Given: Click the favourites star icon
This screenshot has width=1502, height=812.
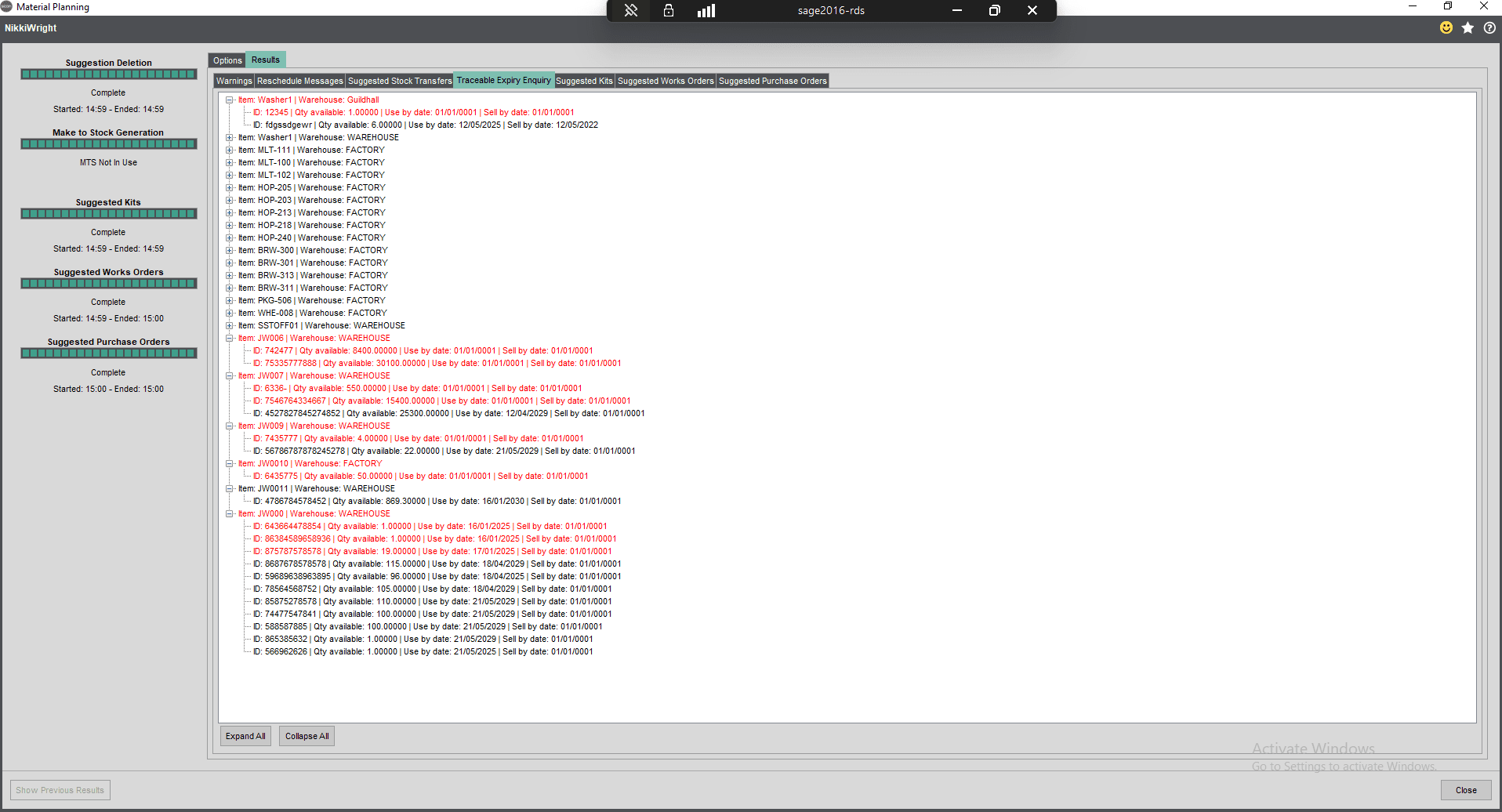Looking at the screenshot, I should pyautogui.click(x=1468, y=27).
